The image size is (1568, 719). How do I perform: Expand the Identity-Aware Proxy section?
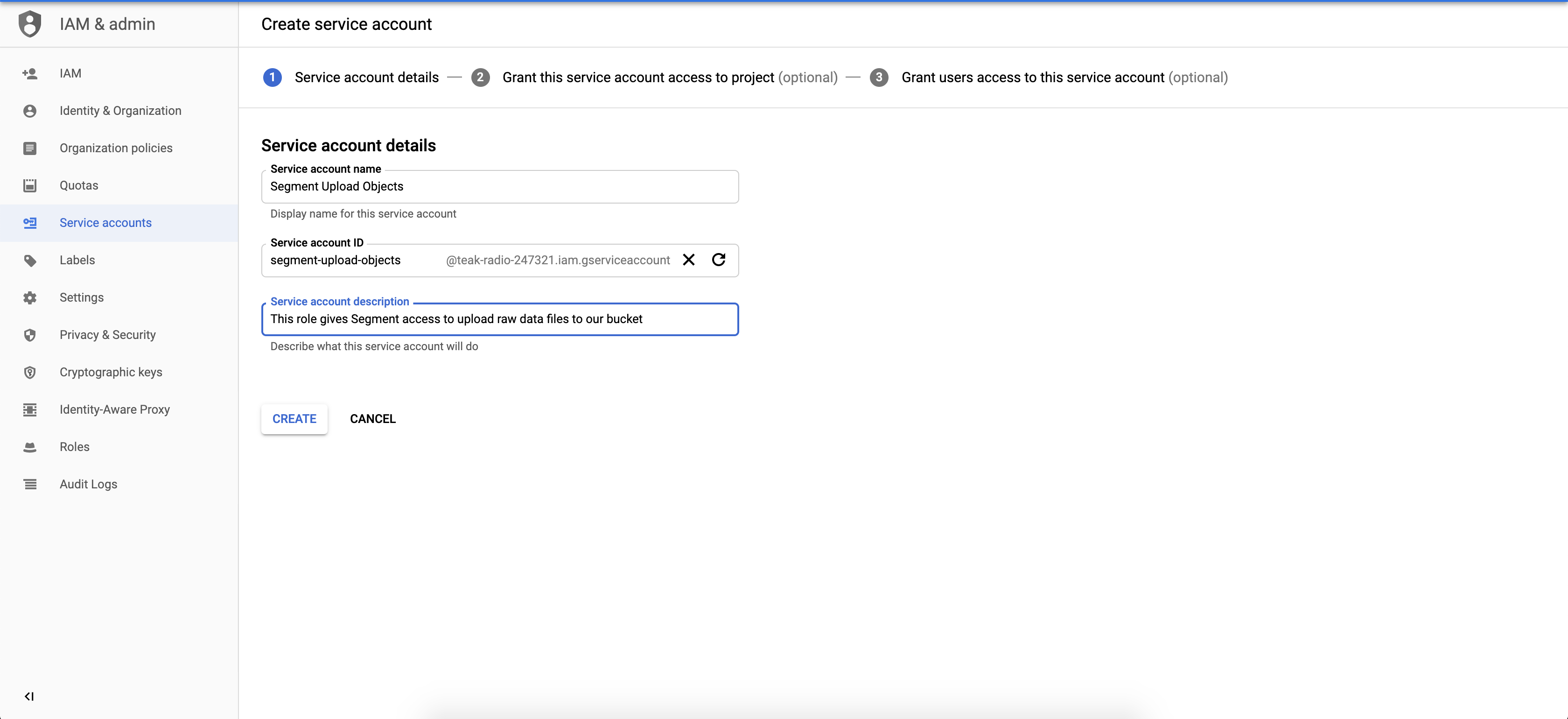click(x=115, y=409)
